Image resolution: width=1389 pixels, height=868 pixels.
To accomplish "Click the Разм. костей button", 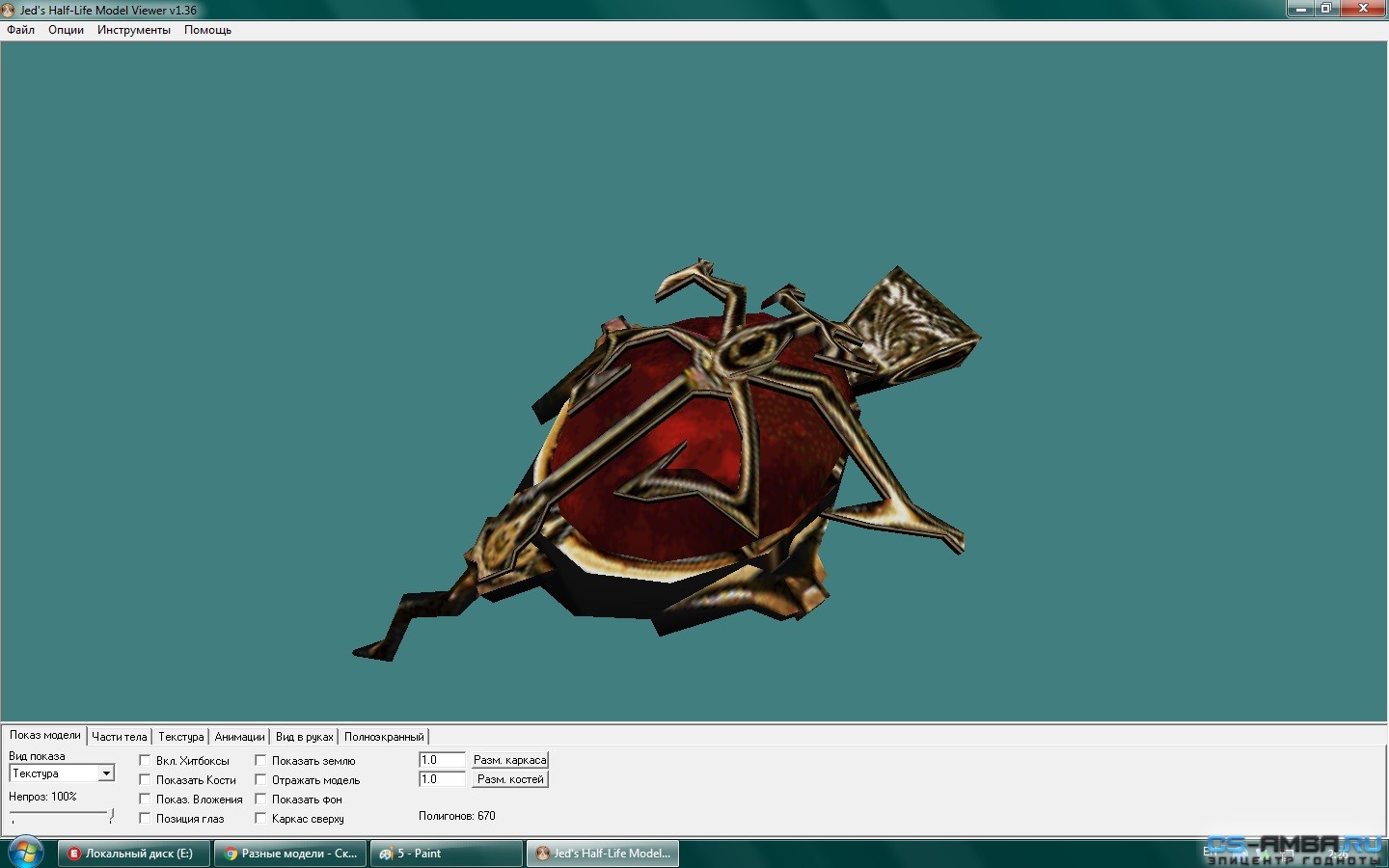I will coord(509,779).
